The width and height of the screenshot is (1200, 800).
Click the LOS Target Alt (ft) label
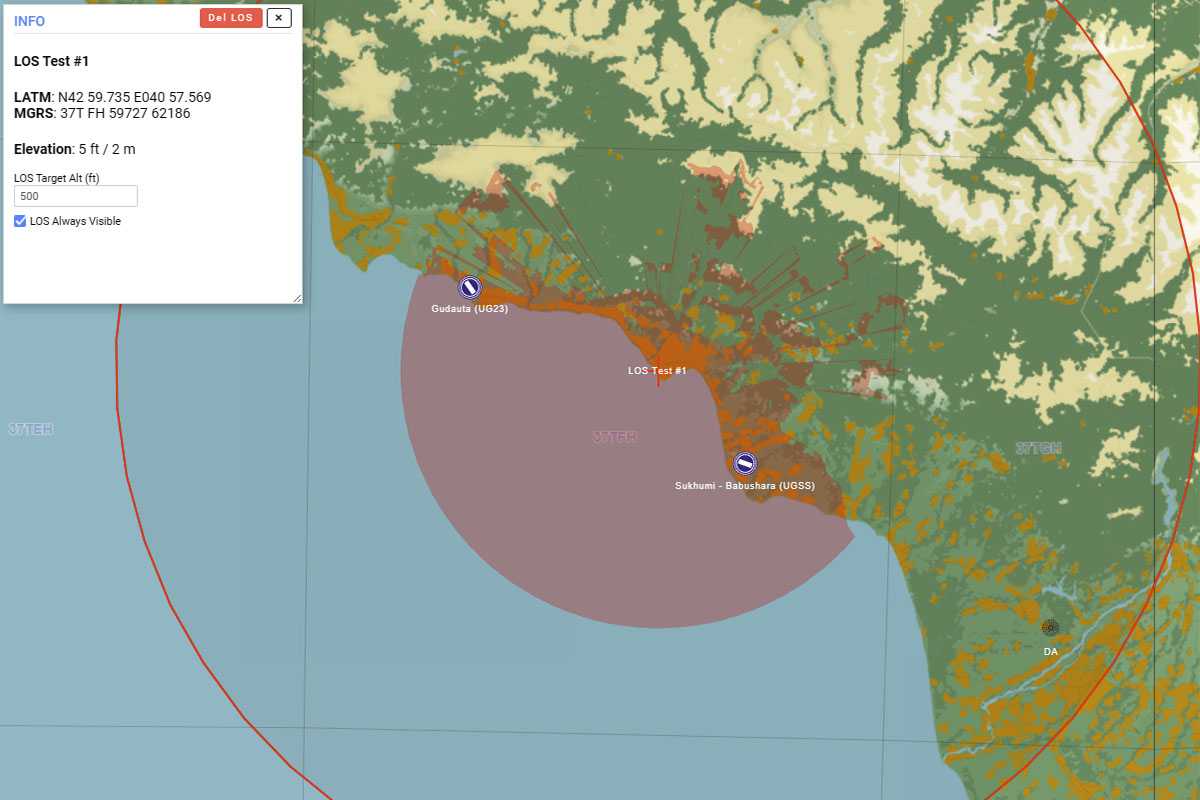pos(57,177)
